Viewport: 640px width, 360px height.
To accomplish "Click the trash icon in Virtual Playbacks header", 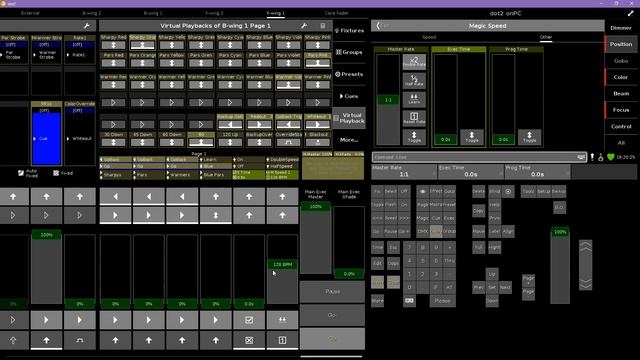I will pyautogui.click(x=323, y=26).
